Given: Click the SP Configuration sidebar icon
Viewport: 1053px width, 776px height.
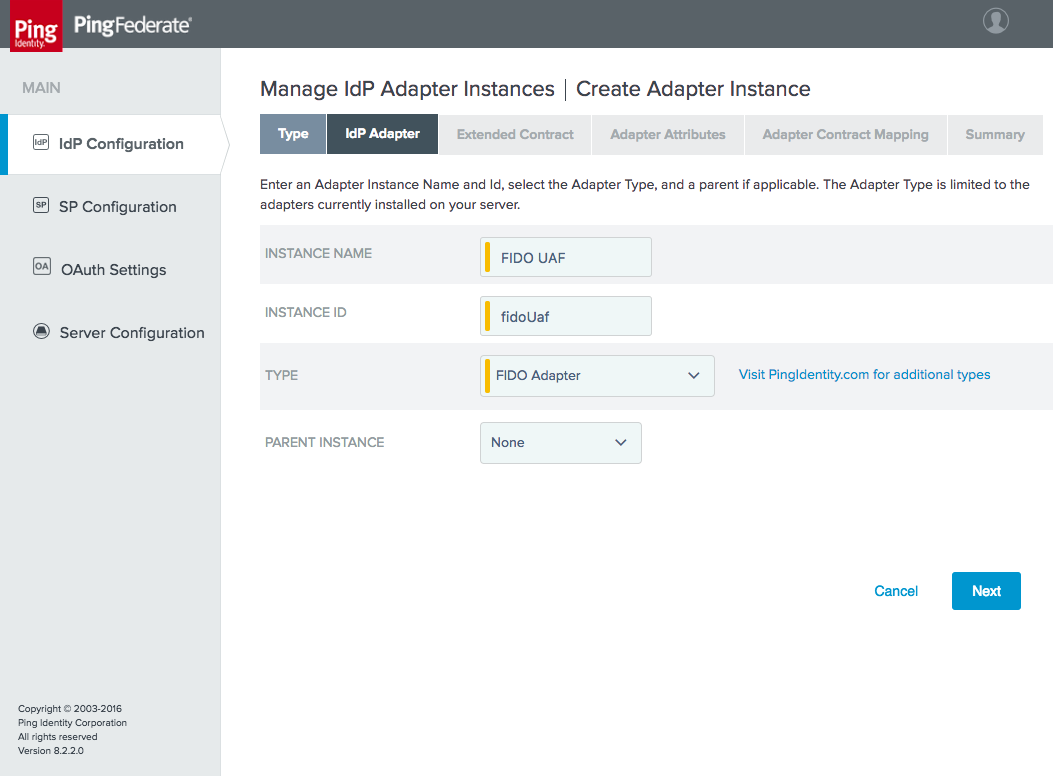Looking at the screenshot, I should (x=41, y=205).
